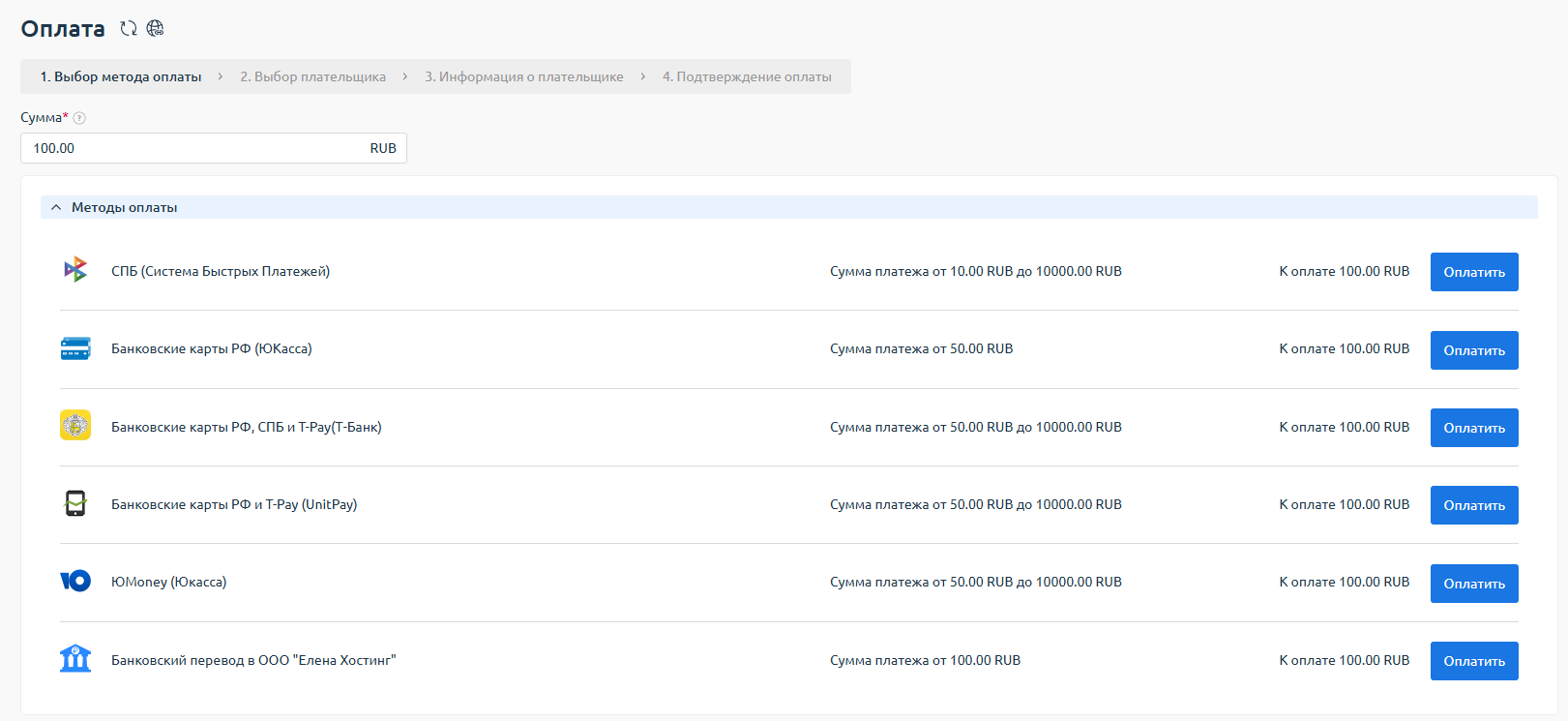Click the help icon next to Сумма
1568x721 pixels.
coord(79,118)
